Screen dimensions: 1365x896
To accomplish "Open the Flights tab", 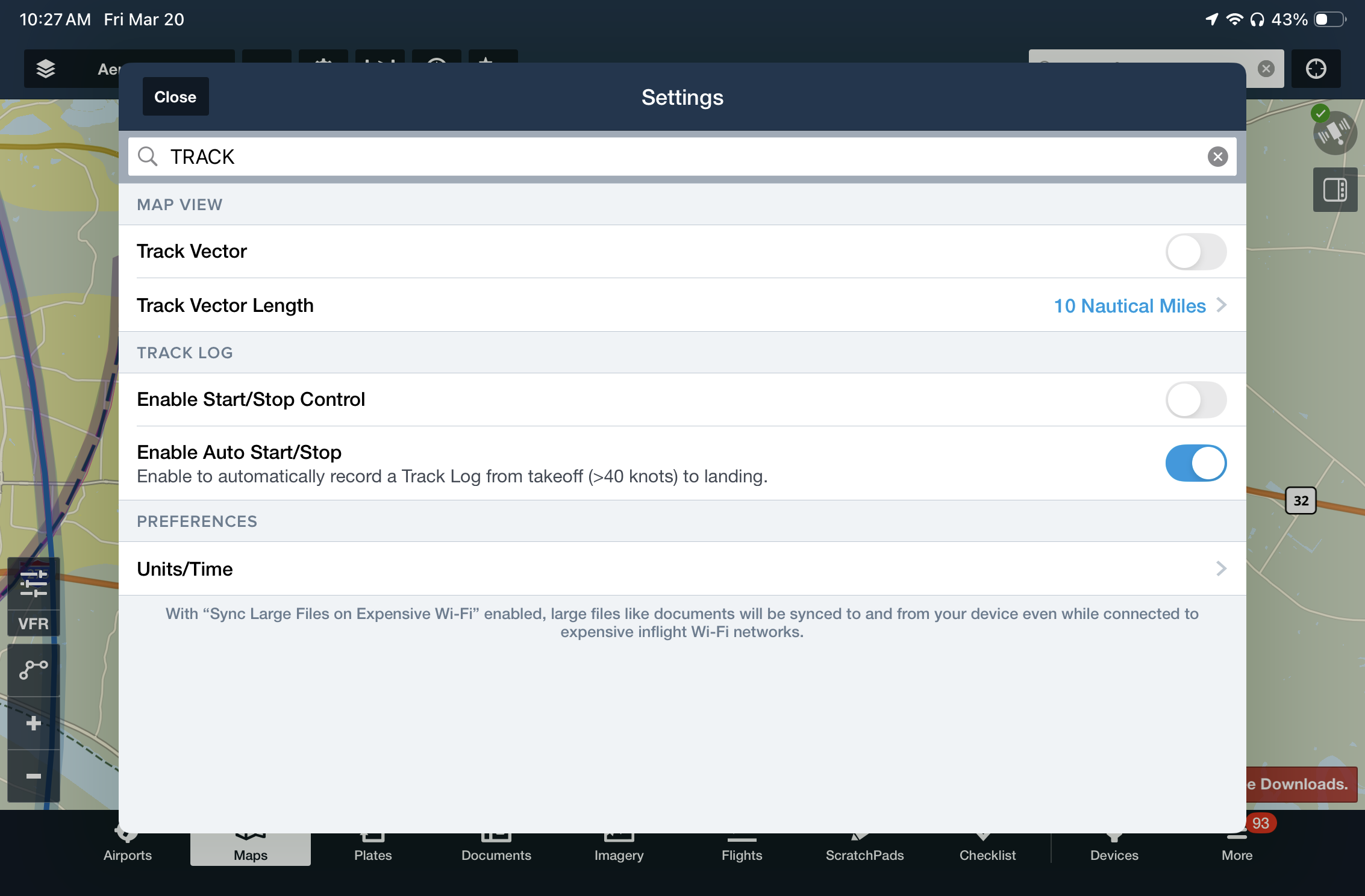I will (742, 854).
